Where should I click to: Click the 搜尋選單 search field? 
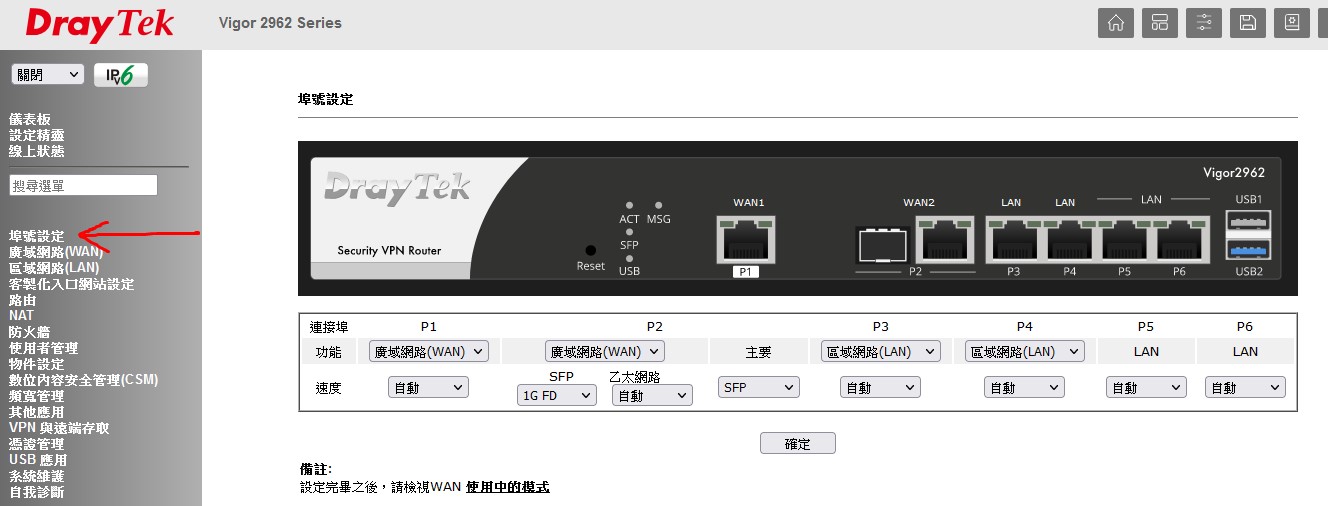pyautogui.click(x=83, y=185)
